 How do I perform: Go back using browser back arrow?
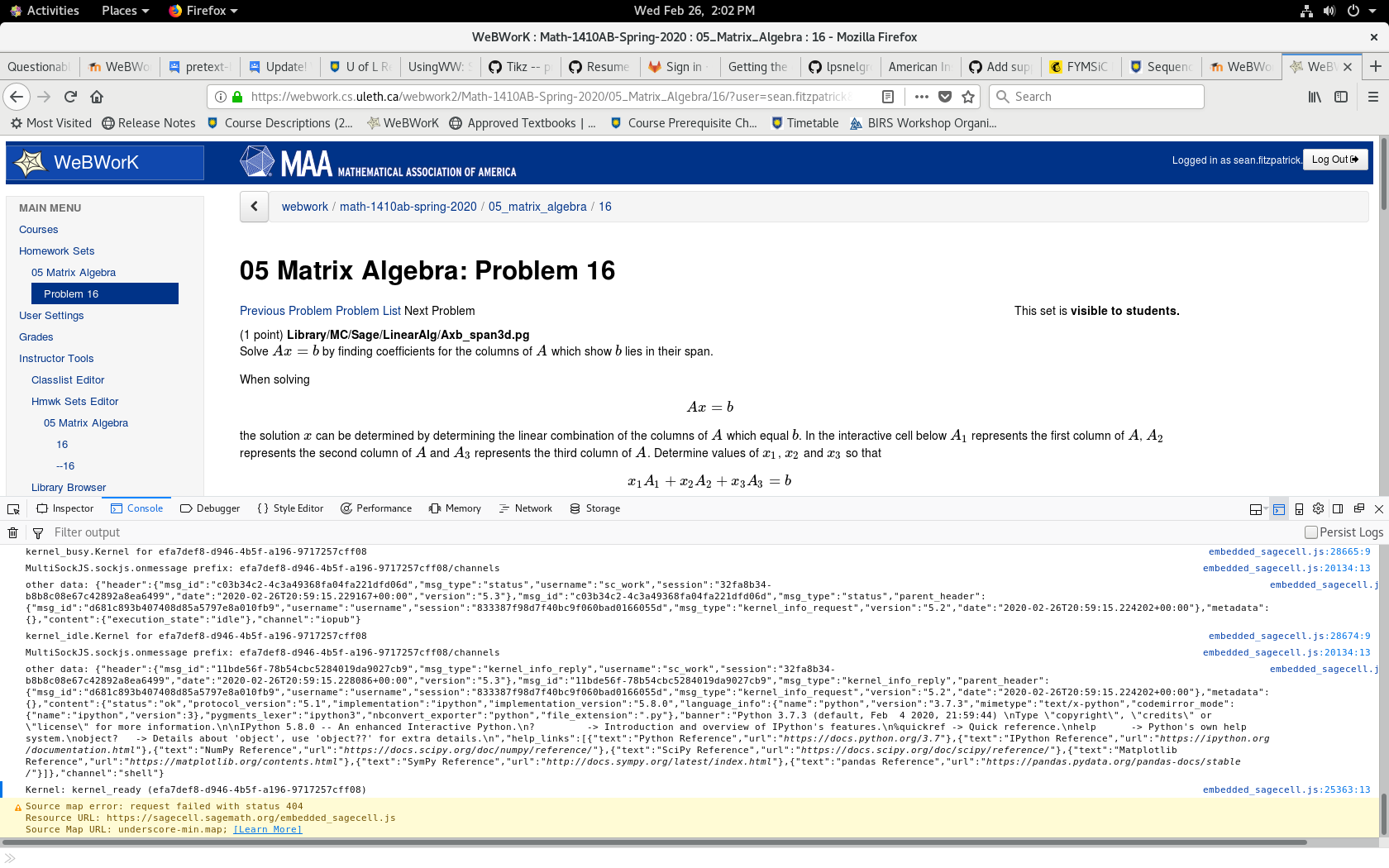(x=17, y=97)
